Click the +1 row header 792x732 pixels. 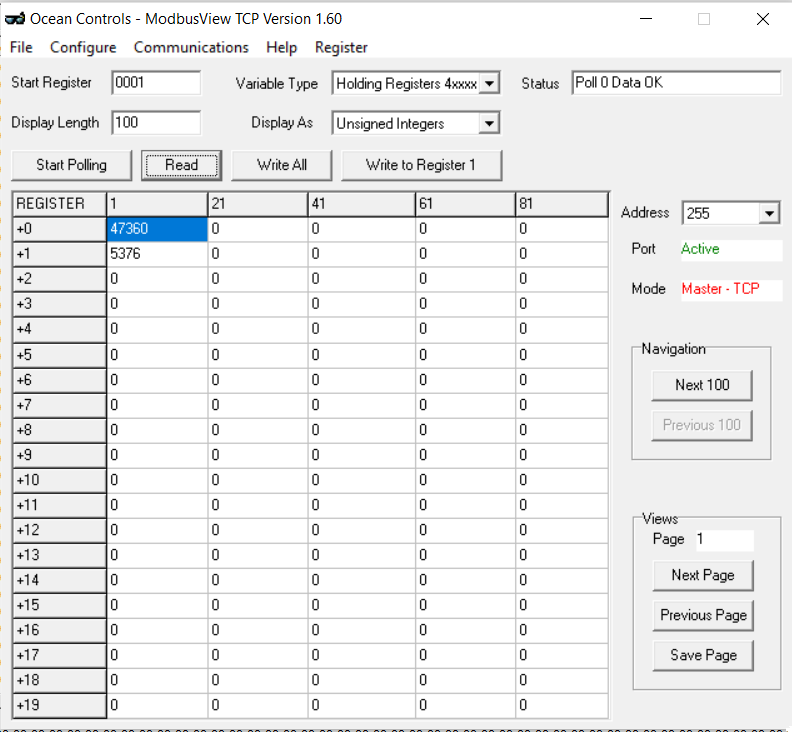point(60,254)
